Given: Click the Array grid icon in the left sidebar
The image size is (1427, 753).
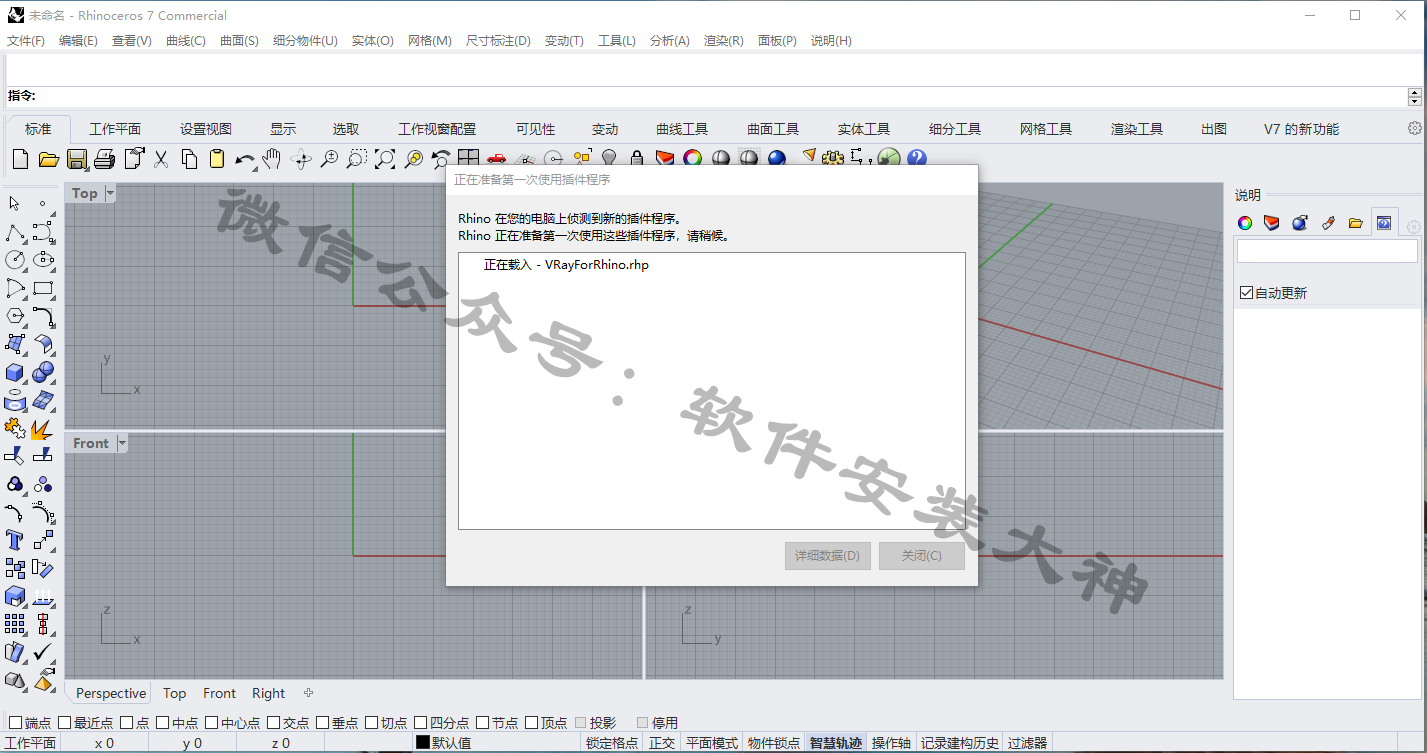Looking at the screenshot, I should (15, 624).
